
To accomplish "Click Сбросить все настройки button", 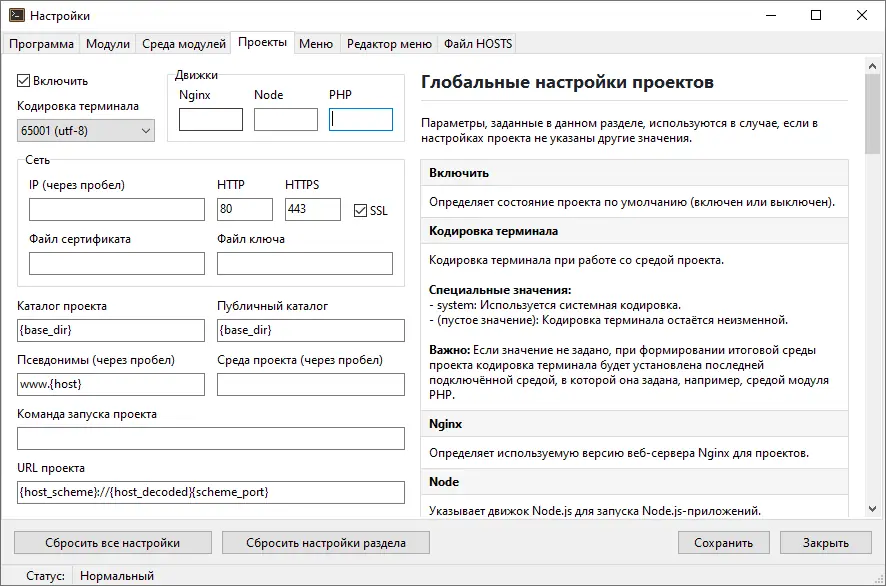I will [113, 543].
